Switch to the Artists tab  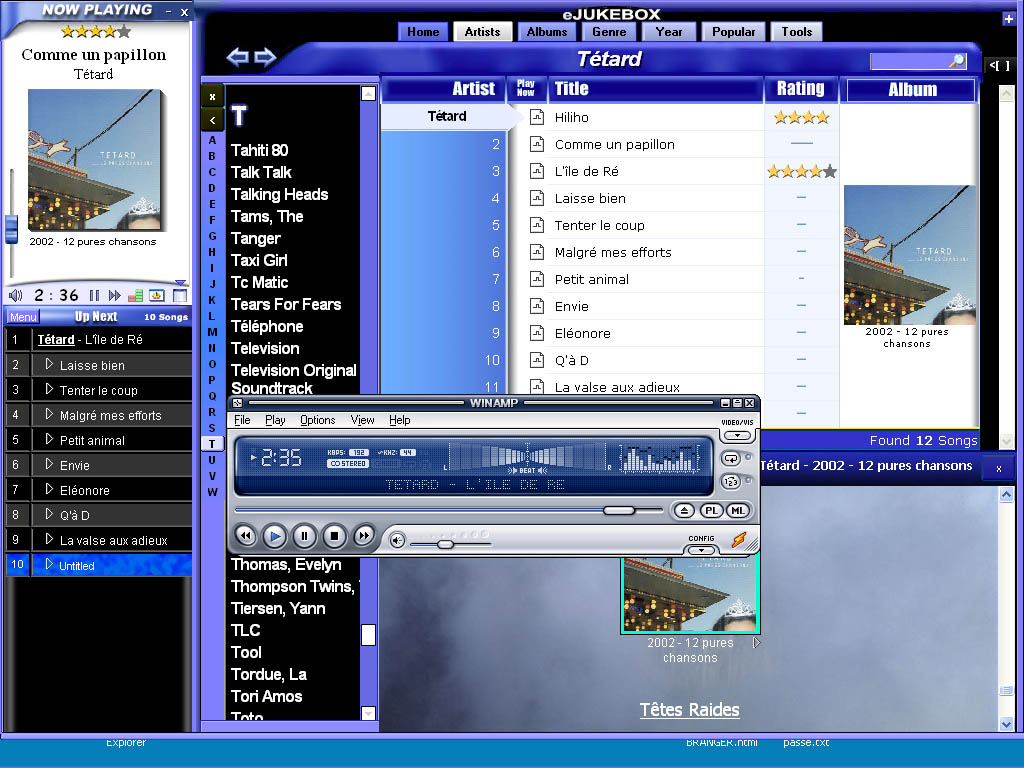[483, 31]
